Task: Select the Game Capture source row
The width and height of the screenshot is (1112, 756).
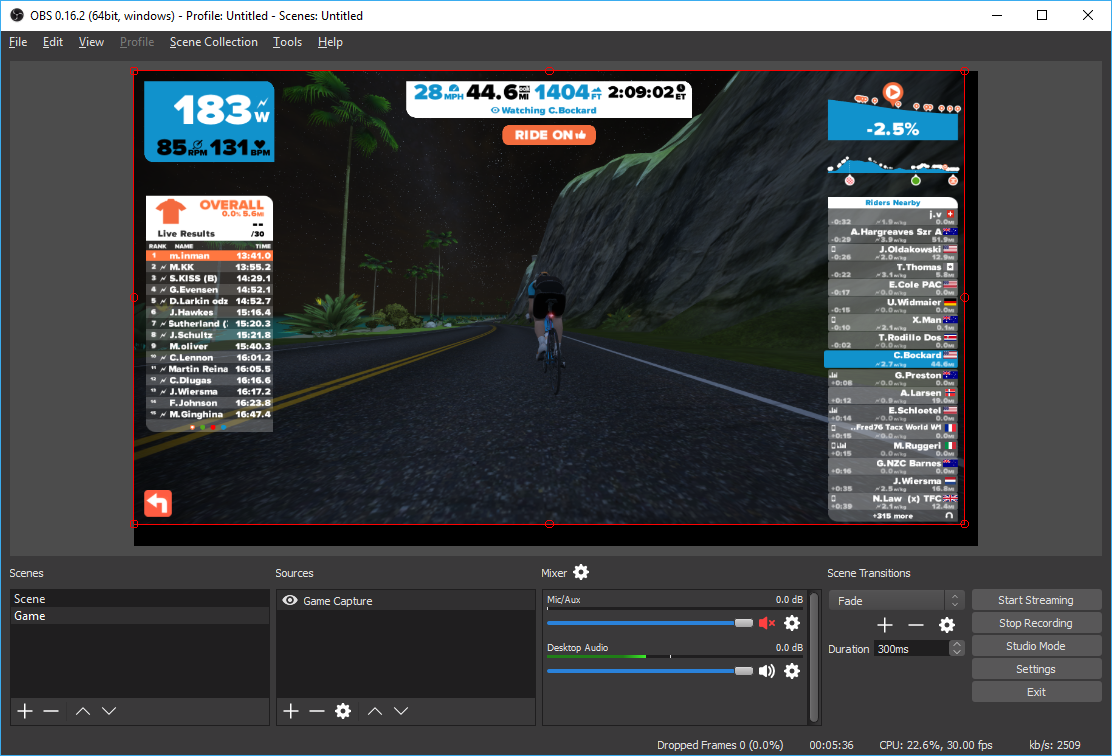Action: (406, 601)
